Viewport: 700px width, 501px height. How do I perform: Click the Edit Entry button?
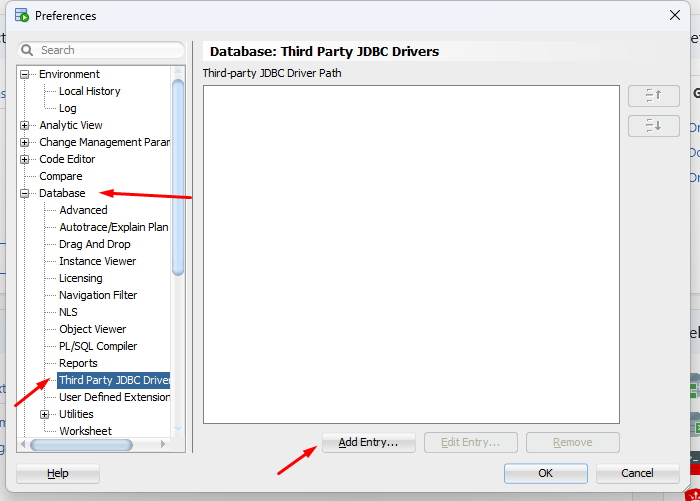471,443
